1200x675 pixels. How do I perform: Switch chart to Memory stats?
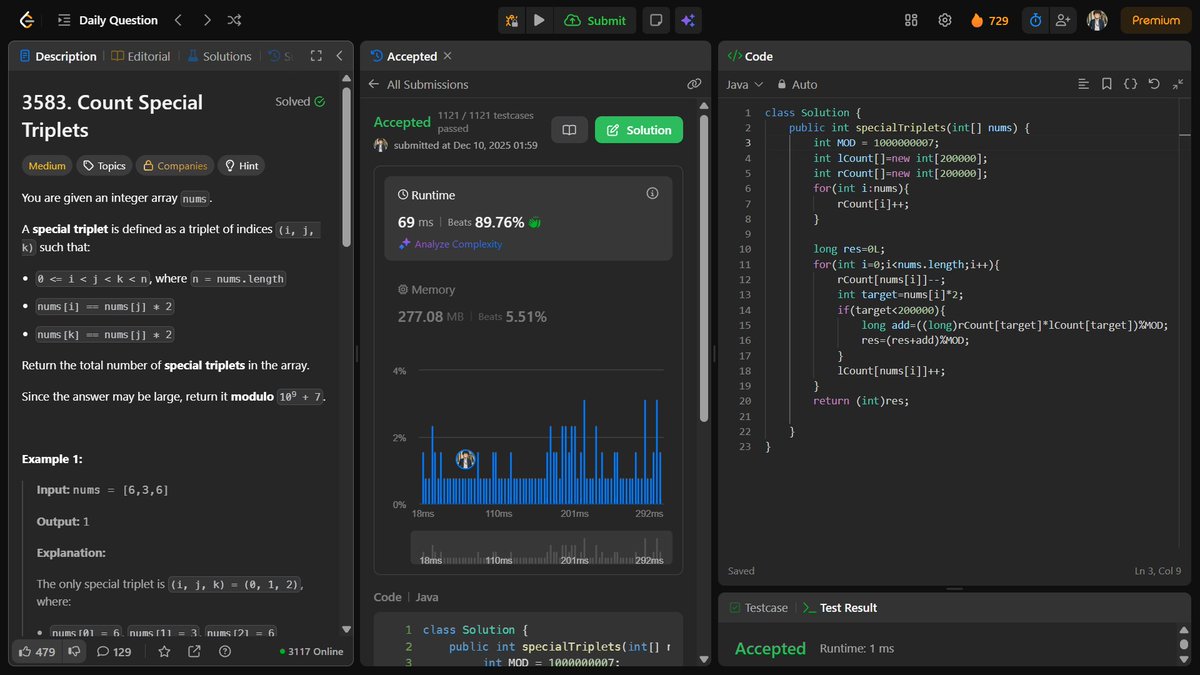[529, 304]
